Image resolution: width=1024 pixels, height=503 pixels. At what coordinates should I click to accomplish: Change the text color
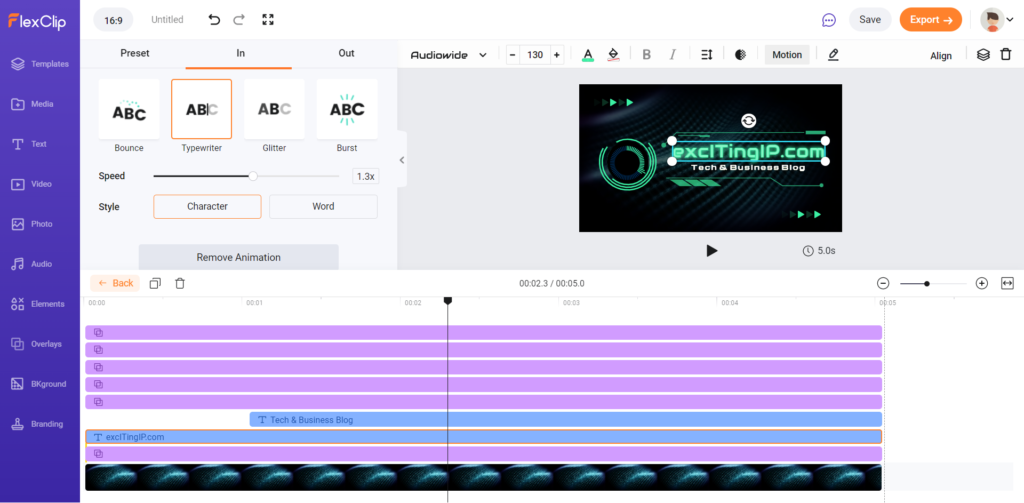pyautogui.click(x=588, y=55)
